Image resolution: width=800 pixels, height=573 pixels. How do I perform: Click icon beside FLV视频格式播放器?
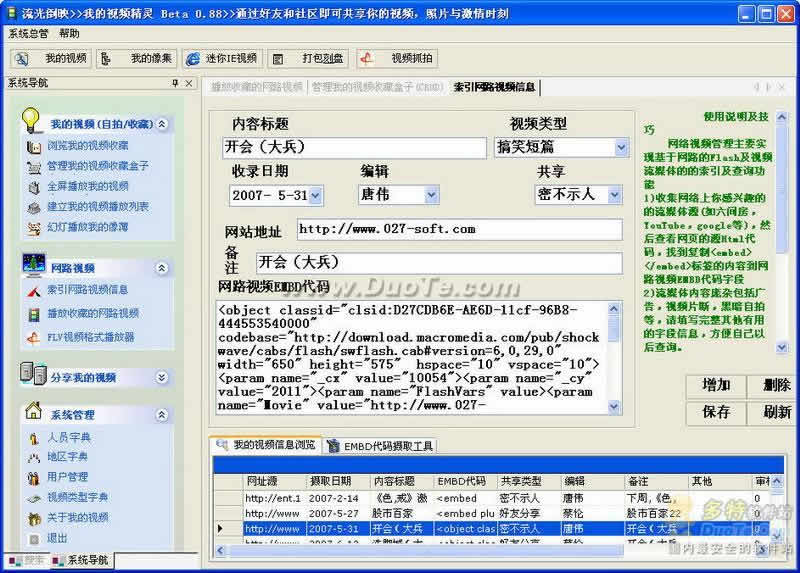tap(34, 338)
